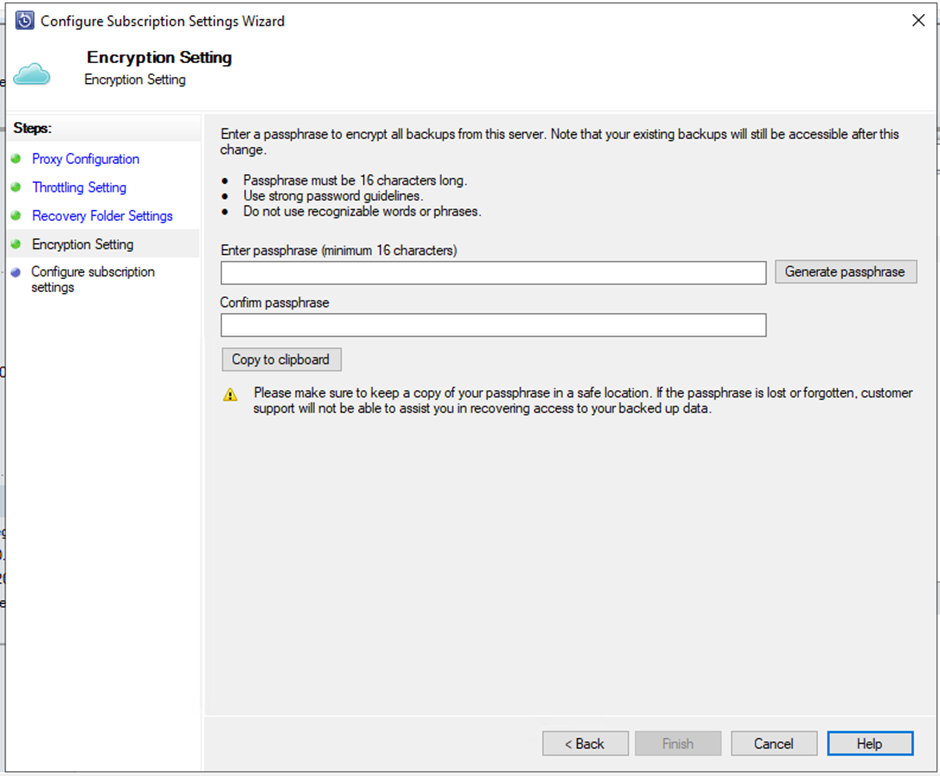Click the Finish button
The image size is (940, 776).
click(678, 743)
